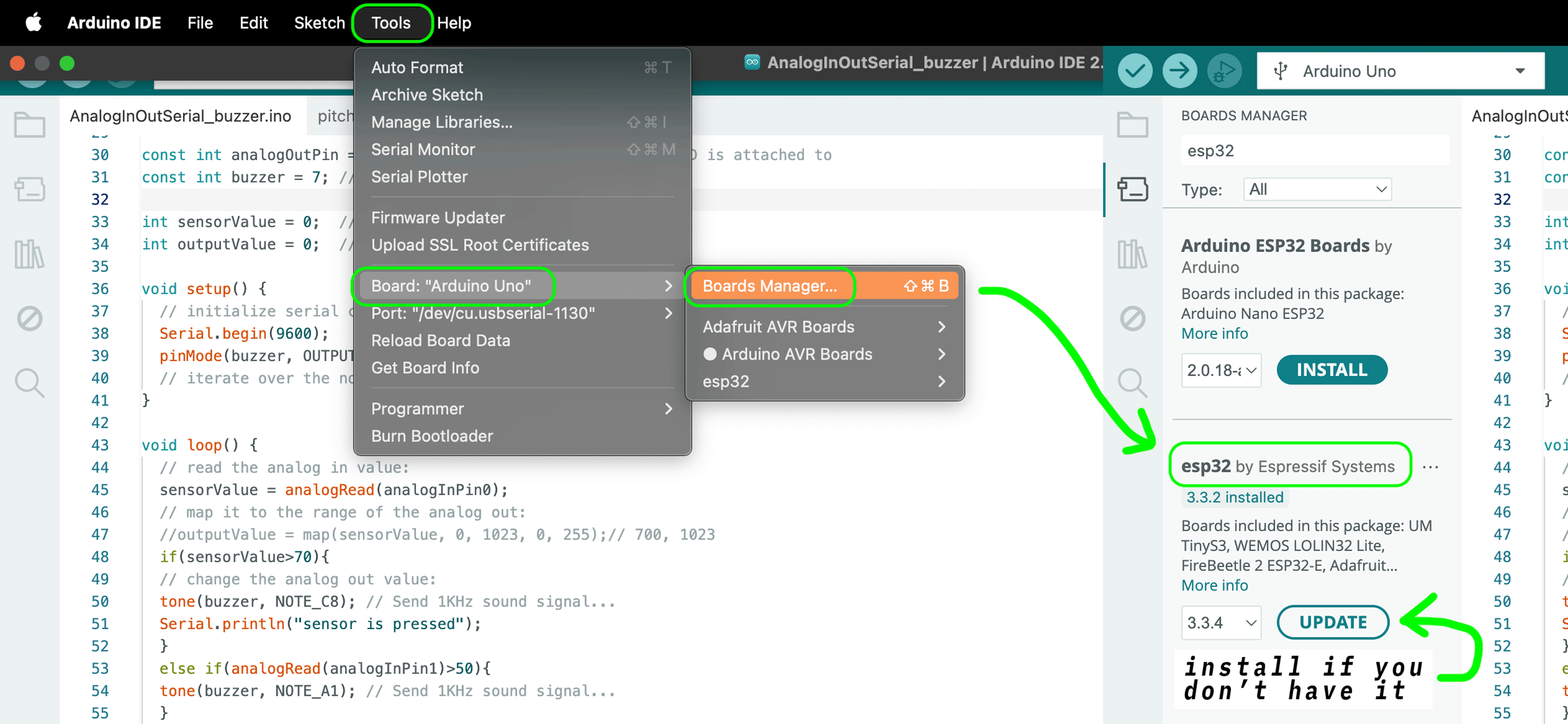1568x724 pixels.
Task: Open the Type filter dropdown set to All
Action: coord(1317,189)
